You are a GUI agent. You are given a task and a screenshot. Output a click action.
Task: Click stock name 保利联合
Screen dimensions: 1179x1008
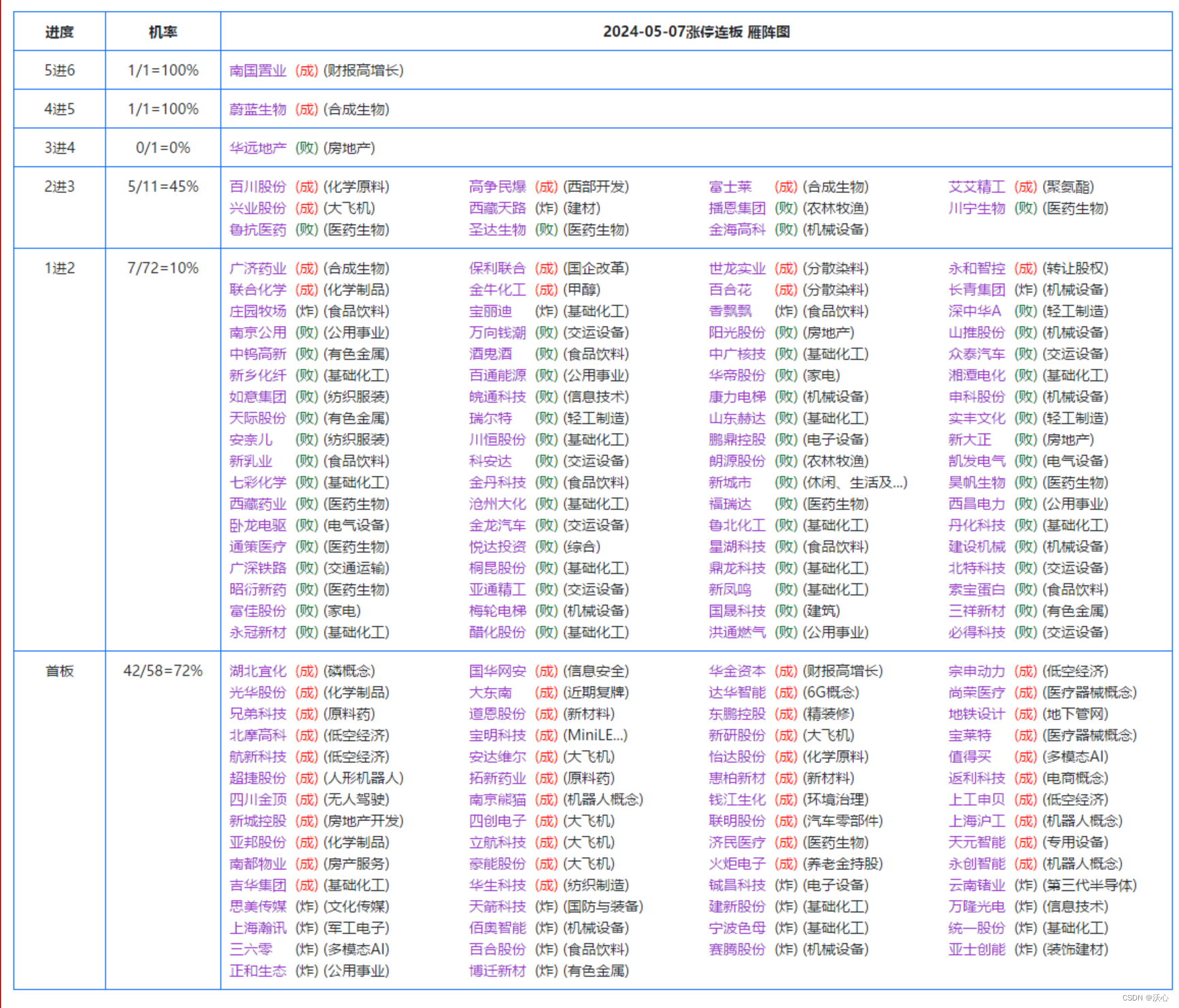pyautogui.click(x=497, y=268)
